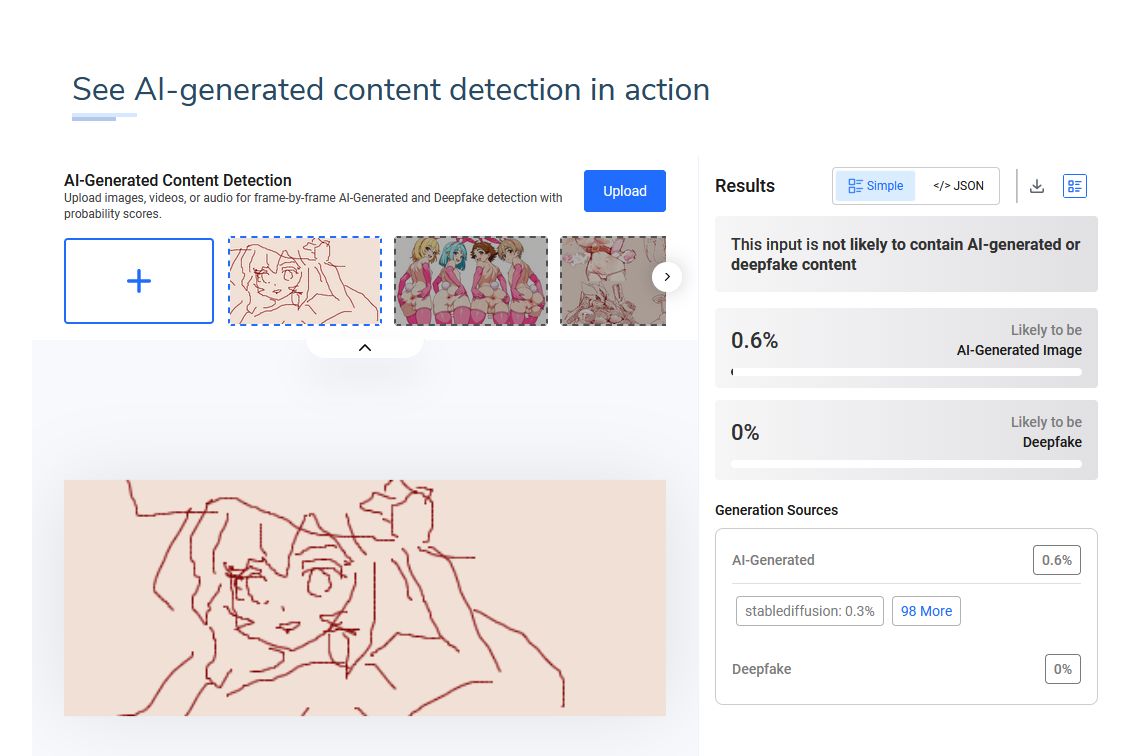
Task: Expand 98 More generation sources
Action: pos(926,611)
